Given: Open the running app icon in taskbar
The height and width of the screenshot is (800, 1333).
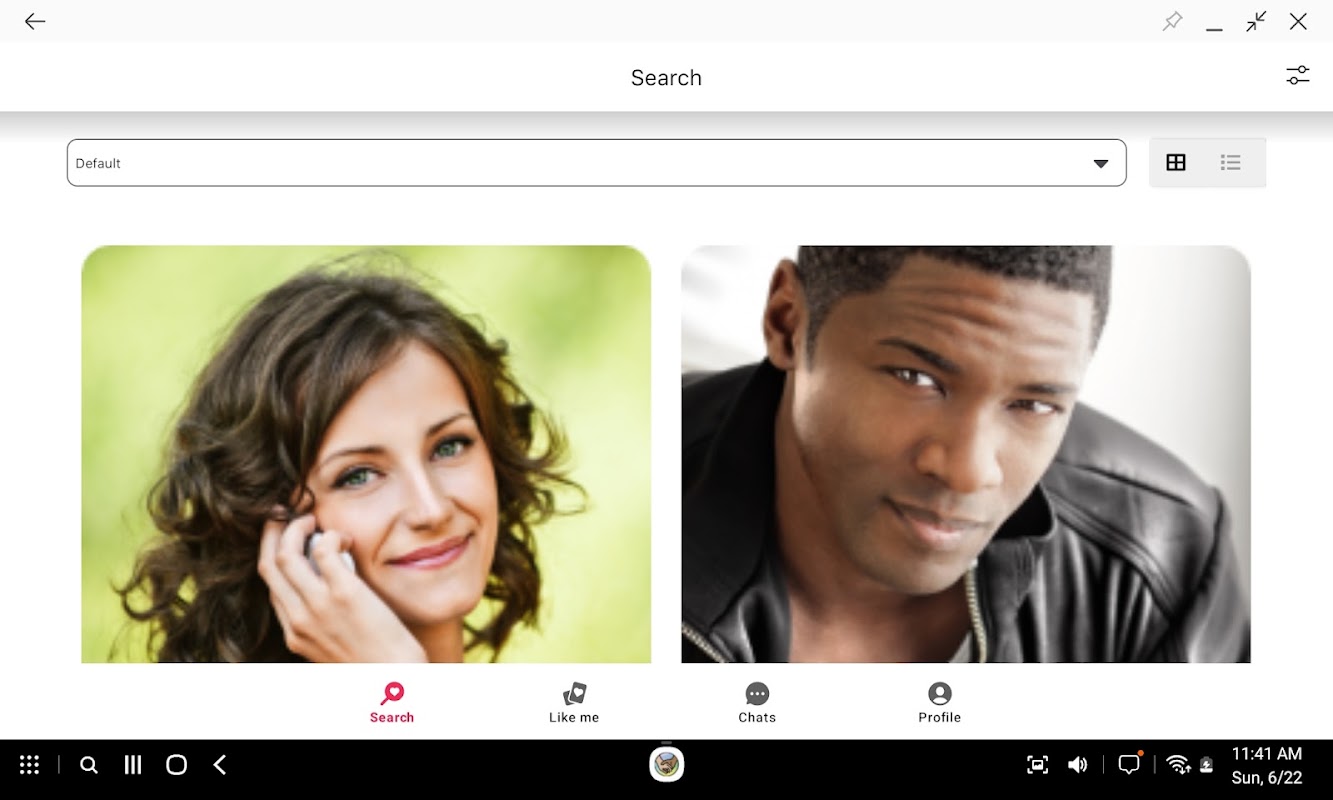Looking at the screenshot, I should click(667, 765).
